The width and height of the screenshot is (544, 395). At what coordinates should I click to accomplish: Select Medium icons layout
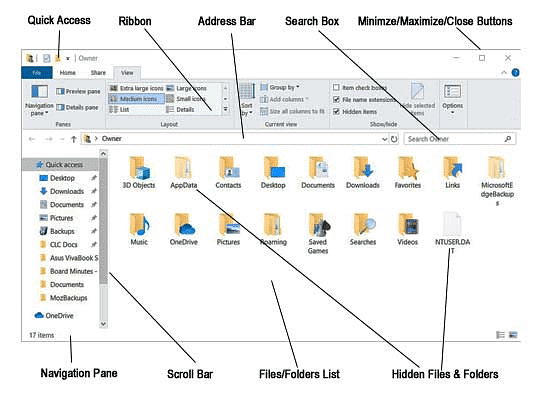136,99
